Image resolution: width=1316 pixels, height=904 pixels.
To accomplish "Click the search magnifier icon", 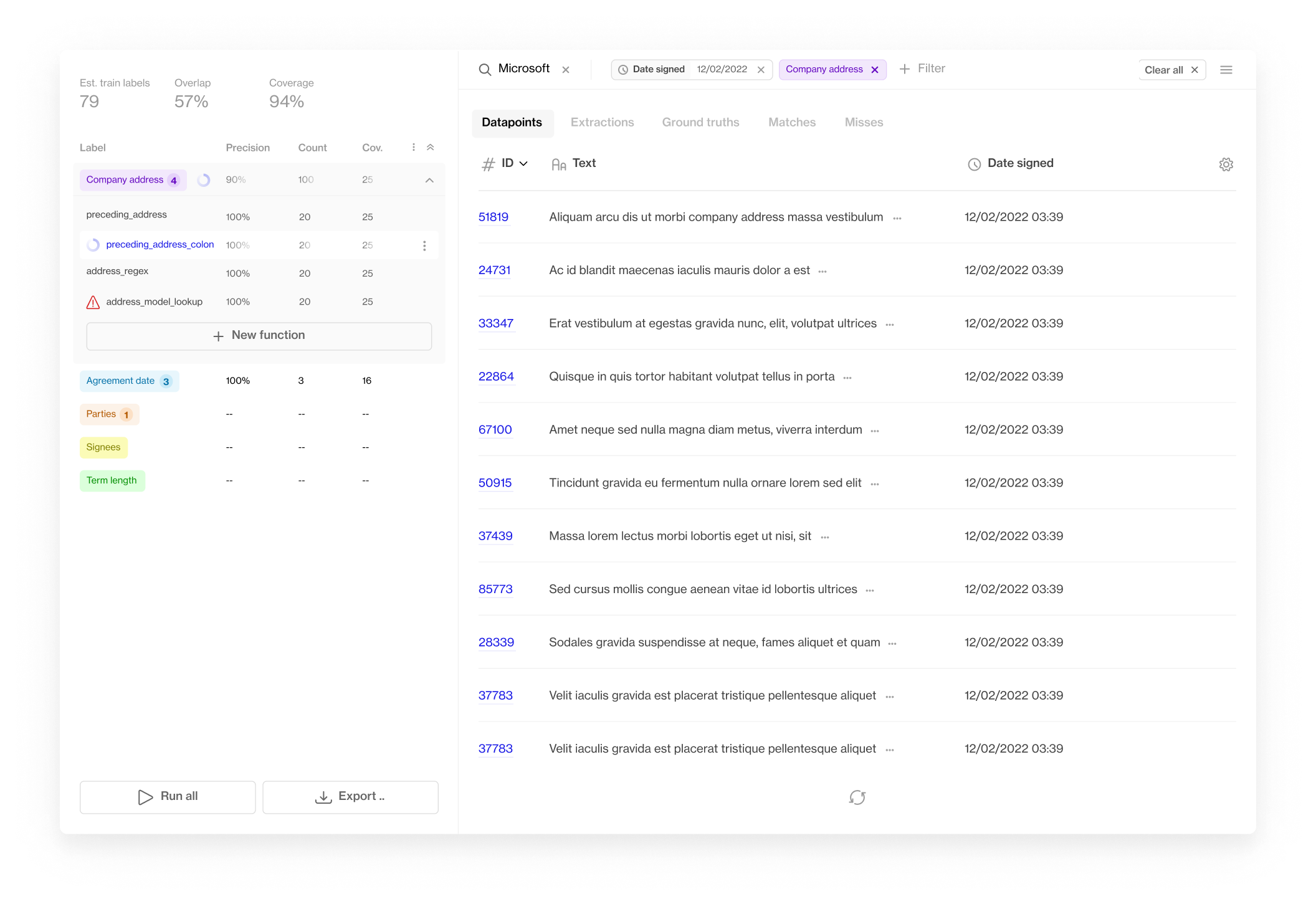I will tap(485, 70).
